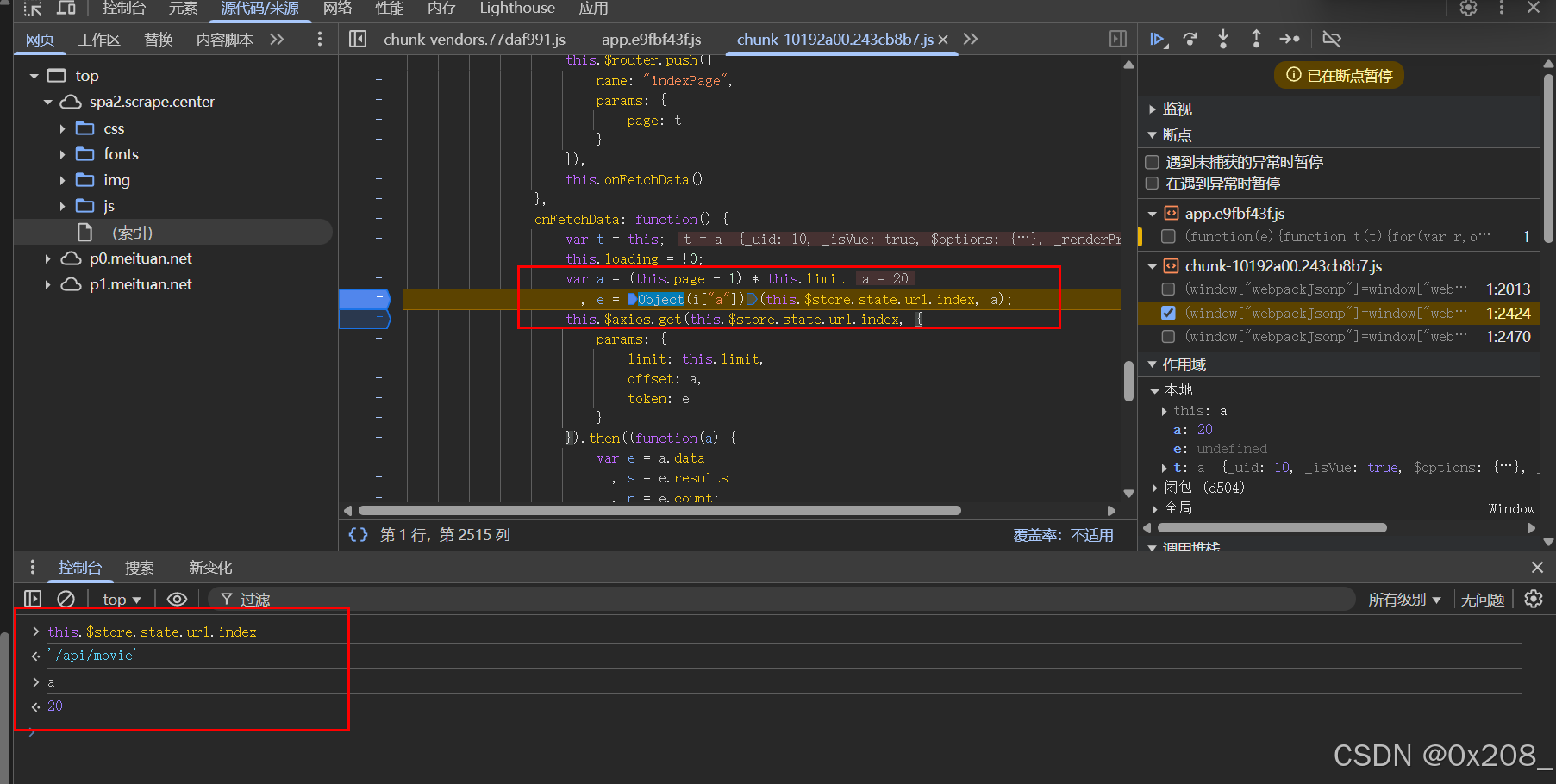1556x784 pixels.
Task: Open DevTools settings gear in the top bar
Action: [x=1468, y=8]
